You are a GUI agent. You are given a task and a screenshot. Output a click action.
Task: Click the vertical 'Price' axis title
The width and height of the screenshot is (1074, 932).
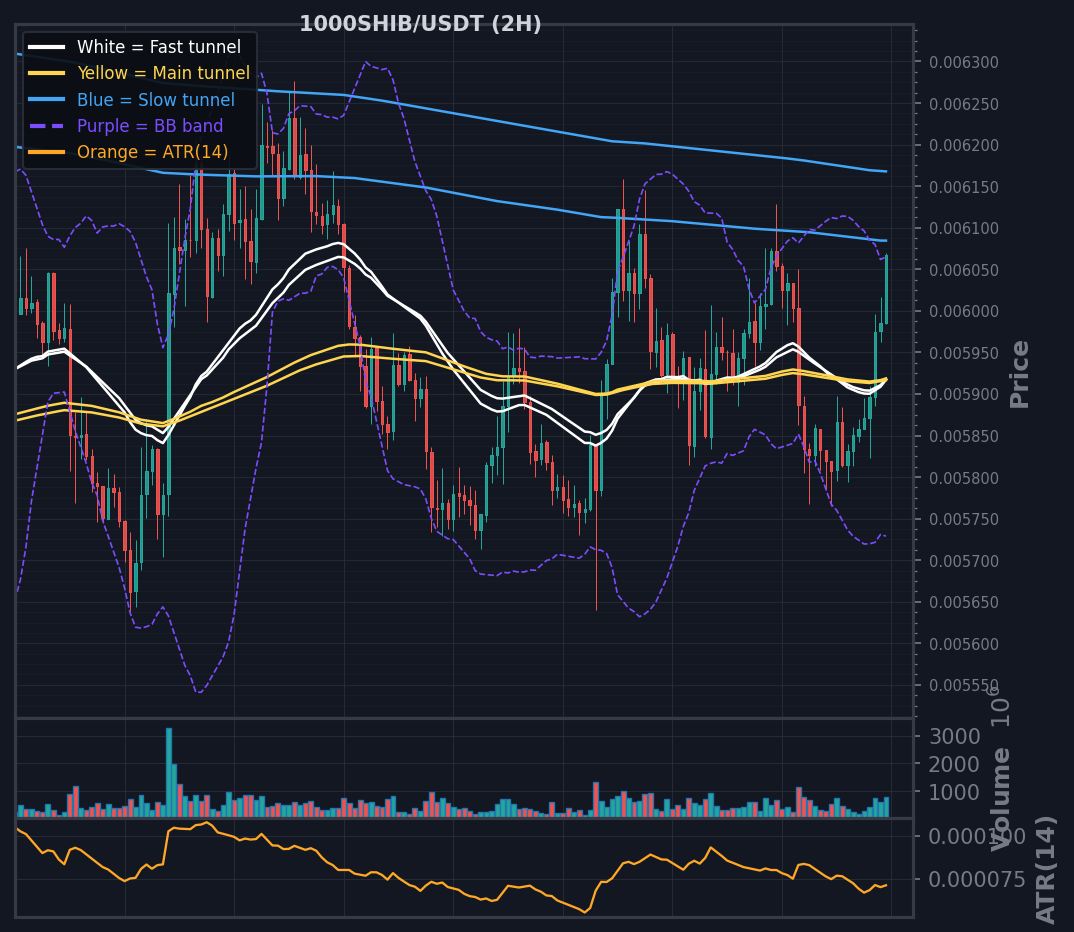1019,374
